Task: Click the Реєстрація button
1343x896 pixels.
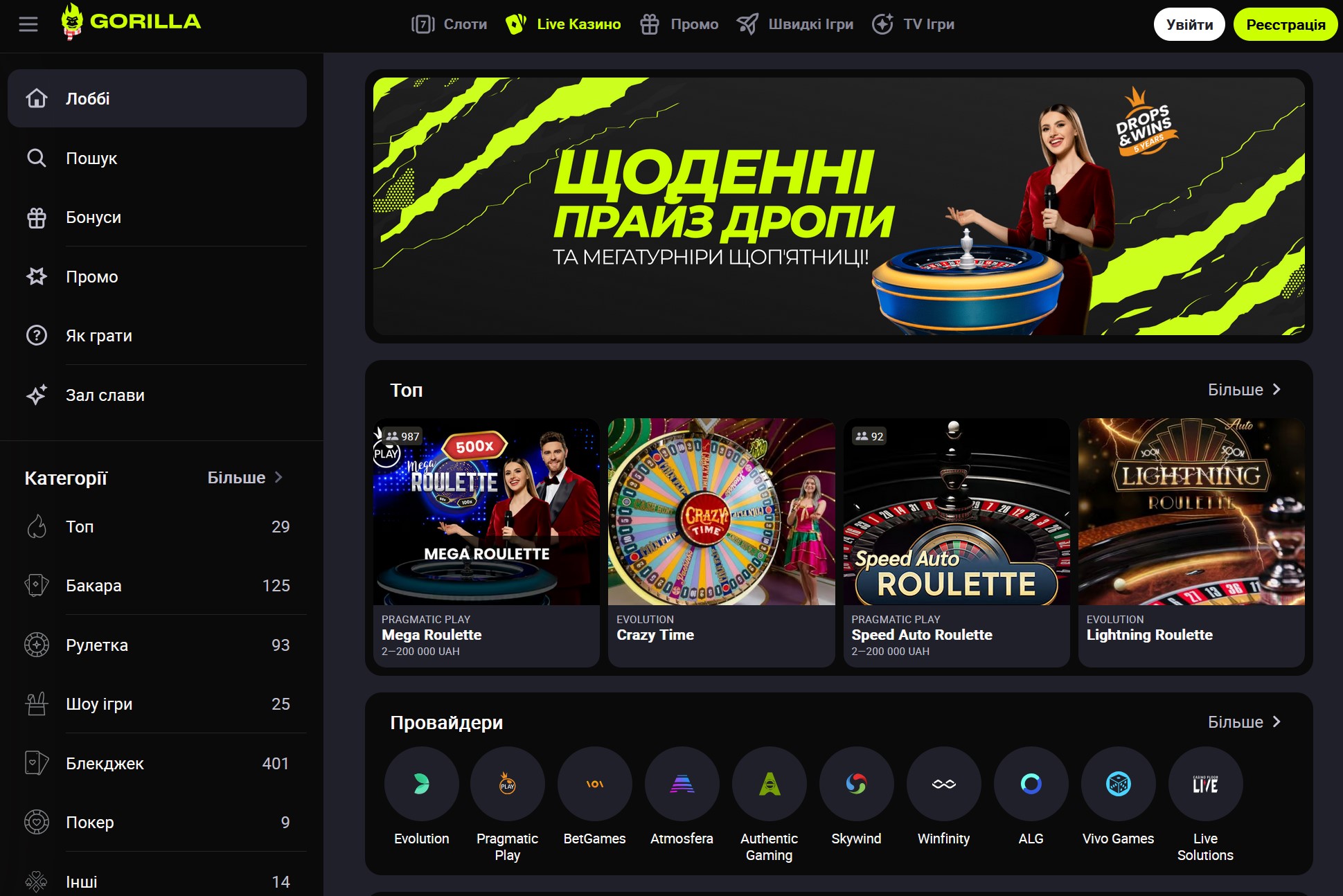Action: click(1285, 25)
